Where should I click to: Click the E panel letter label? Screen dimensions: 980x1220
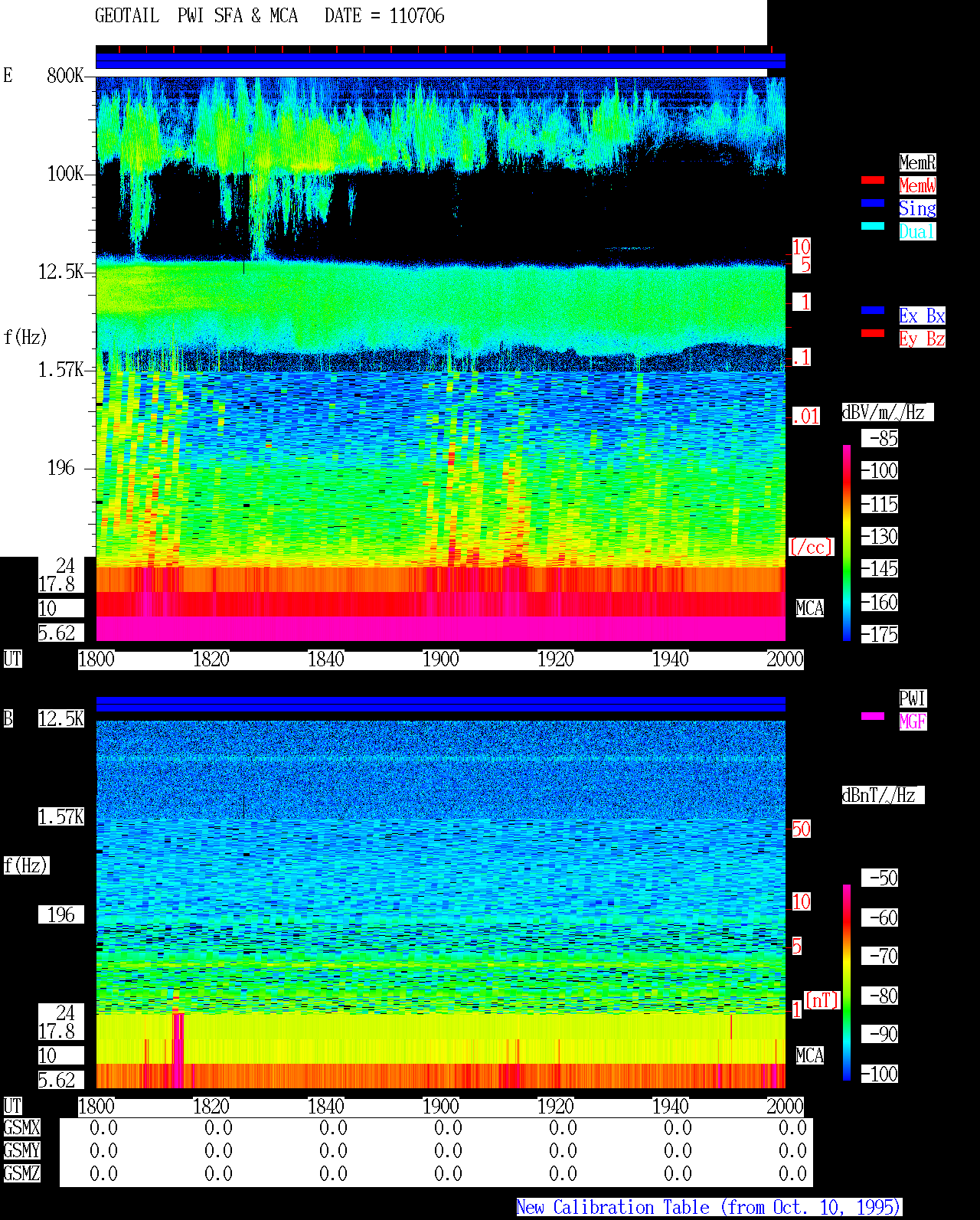pos(8,75)
